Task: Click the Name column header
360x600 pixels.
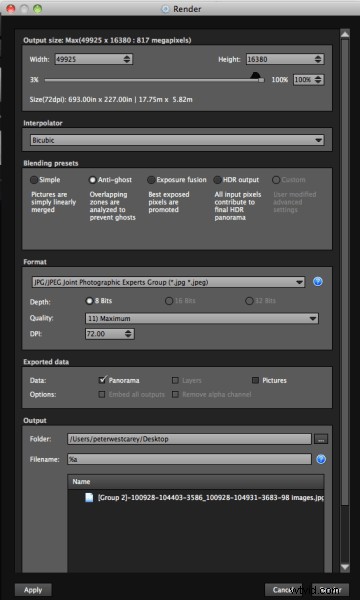Action: (x=196, y=482)
